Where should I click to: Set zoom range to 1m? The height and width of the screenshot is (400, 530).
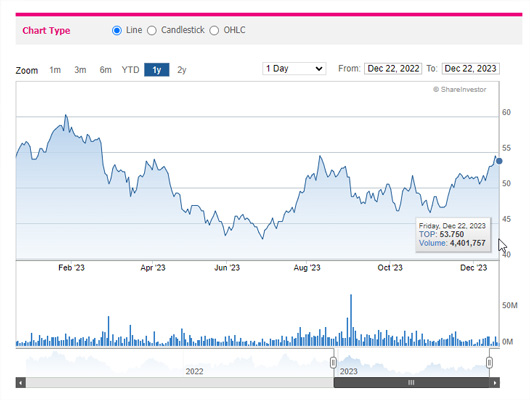(x=55, y=70)
